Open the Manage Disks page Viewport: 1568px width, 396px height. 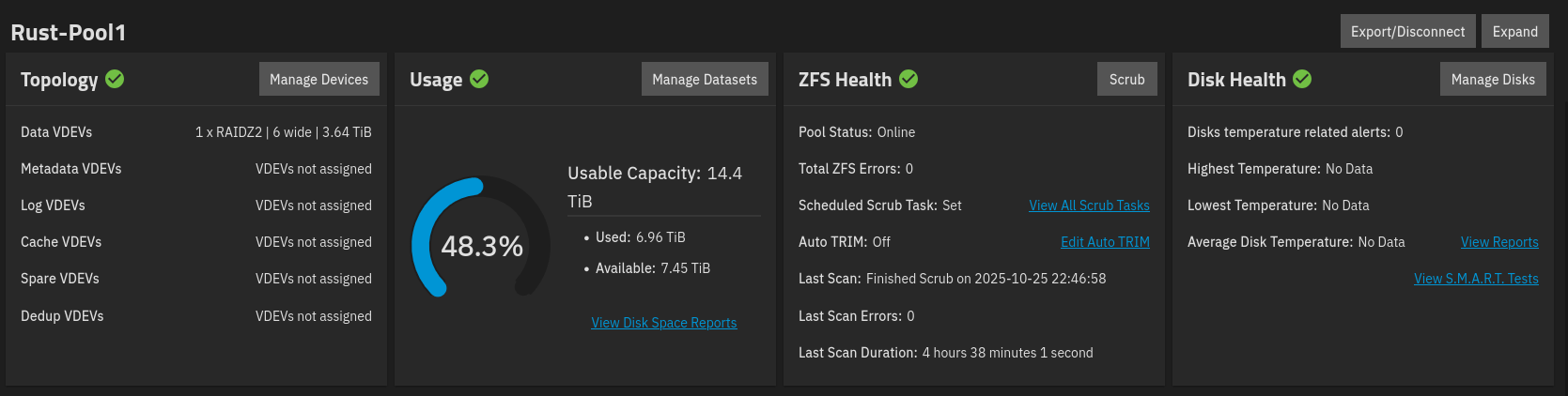(1493, 80)
